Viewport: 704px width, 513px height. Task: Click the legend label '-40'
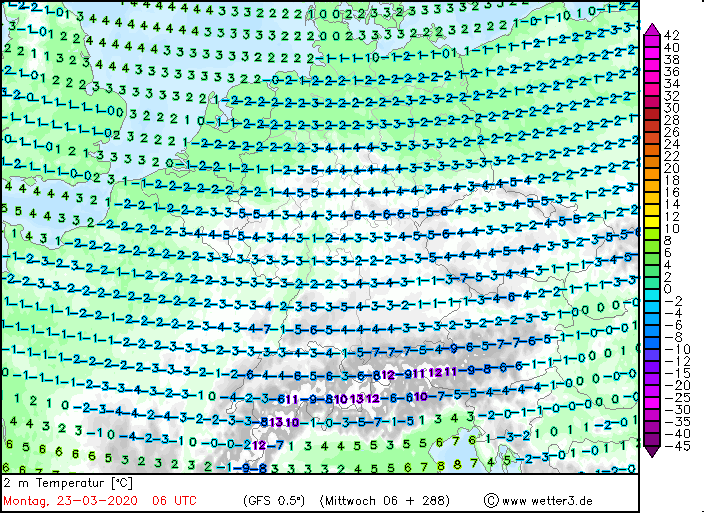click(677, 434)
